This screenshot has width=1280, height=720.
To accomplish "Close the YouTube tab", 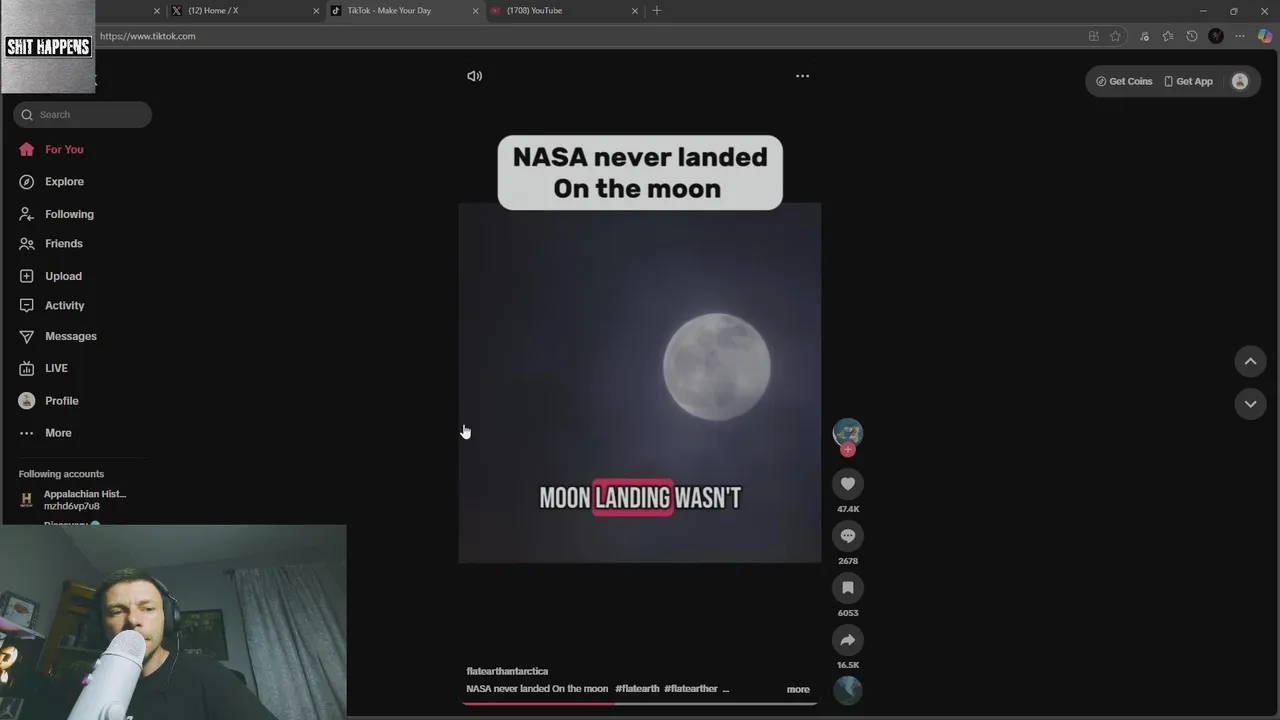I will point(635,11).
